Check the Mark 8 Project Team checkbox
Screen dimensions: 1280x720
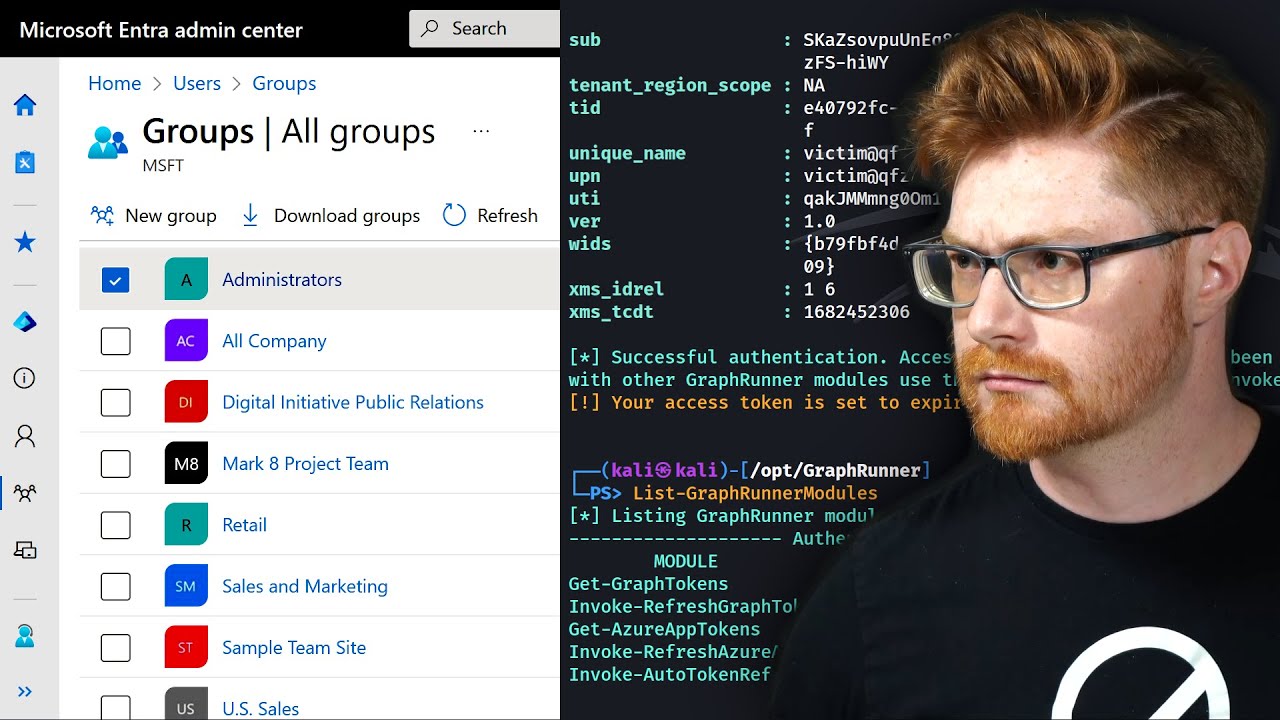click(116, 464)
